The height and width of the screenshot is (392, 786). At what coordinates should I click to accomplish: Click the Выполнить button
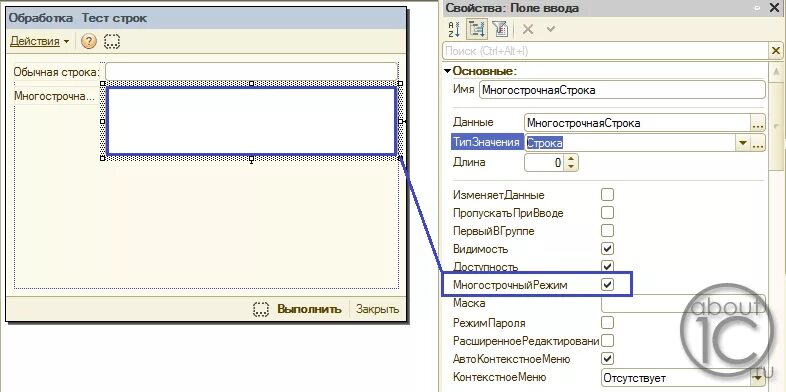point(309,309)
